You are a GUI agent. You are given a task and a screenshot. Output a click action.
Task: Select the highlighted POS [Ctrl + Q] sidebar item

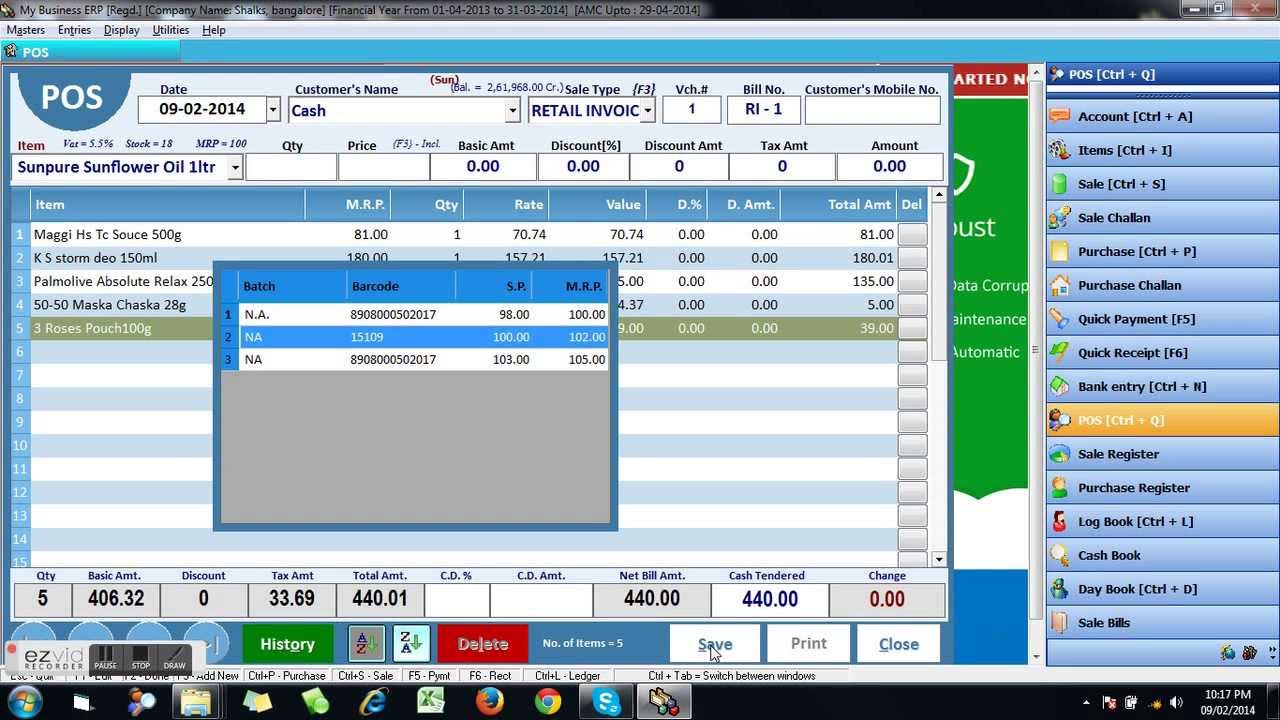tap(1162, 420)
